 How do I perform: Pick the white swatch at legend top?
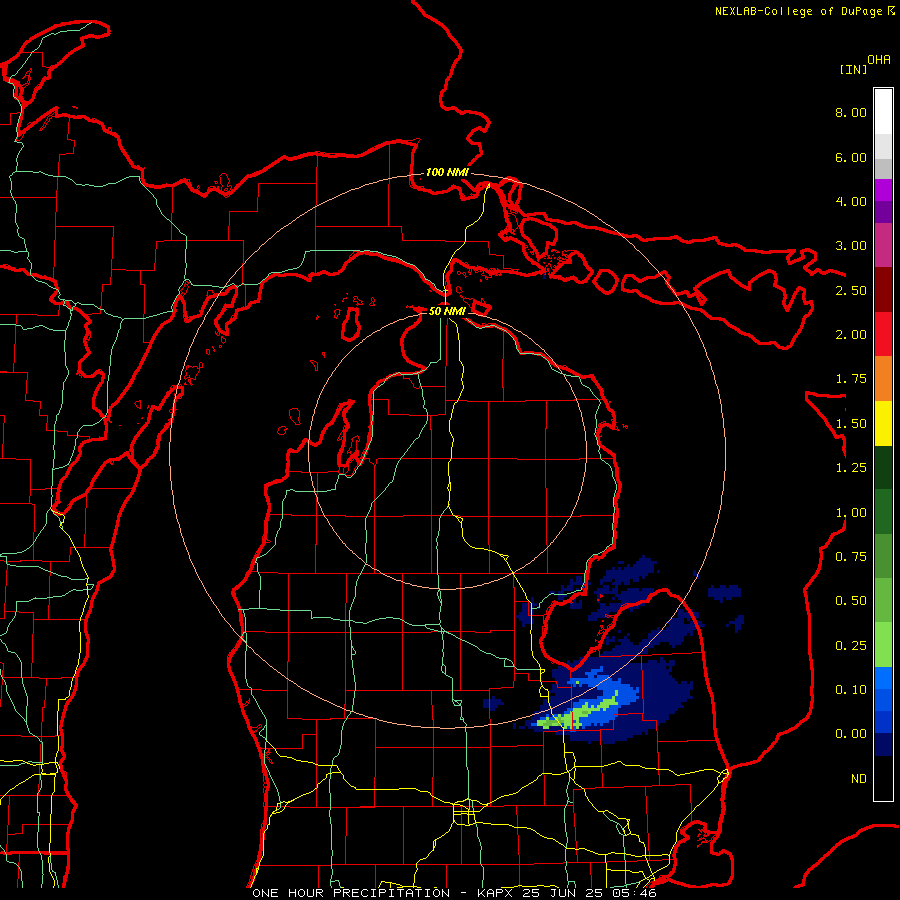click(883, 112)
